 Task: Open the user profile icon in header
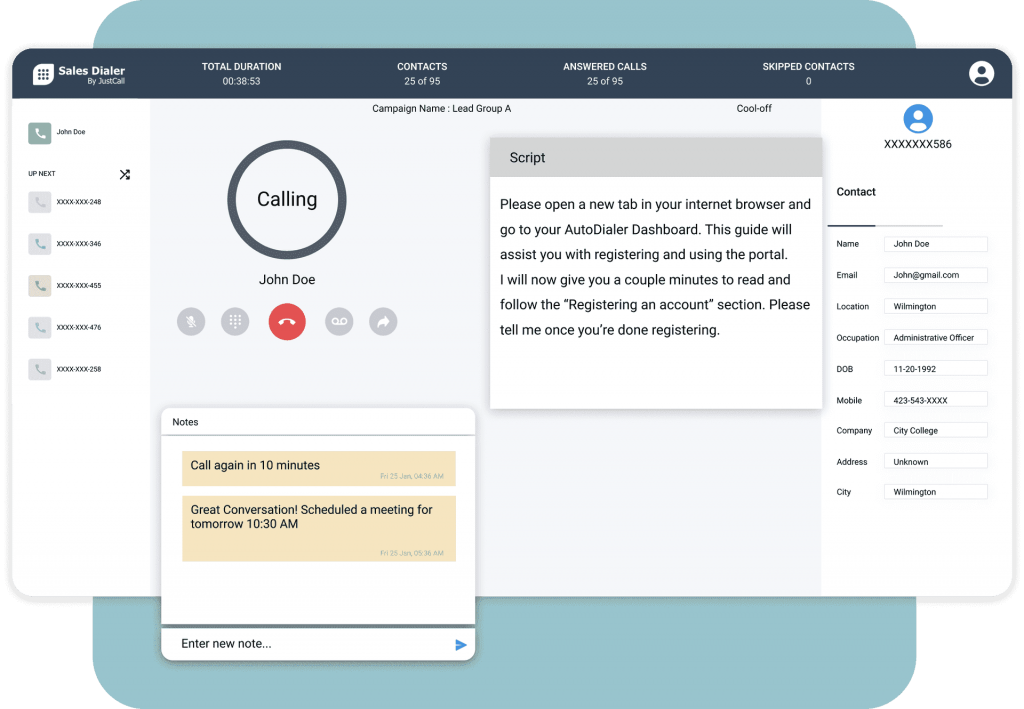982,73
